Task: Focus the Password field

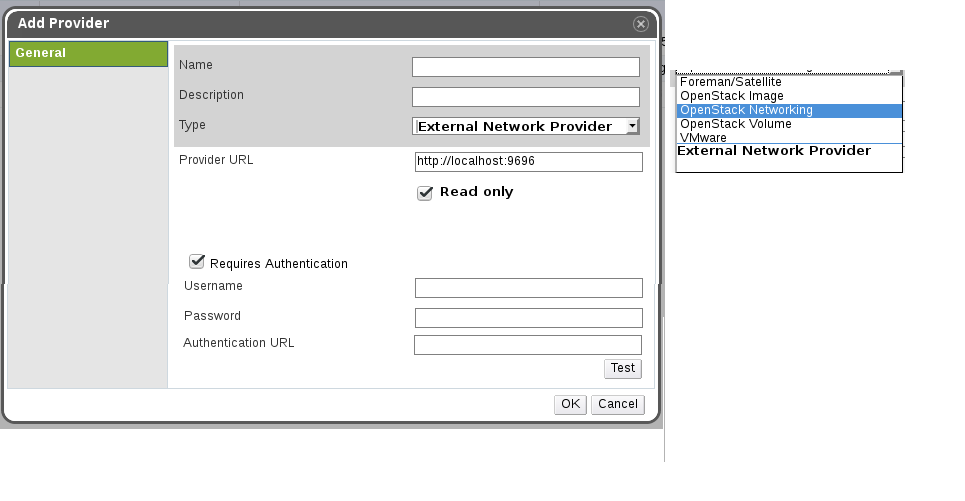Action: tap(528, 318)
